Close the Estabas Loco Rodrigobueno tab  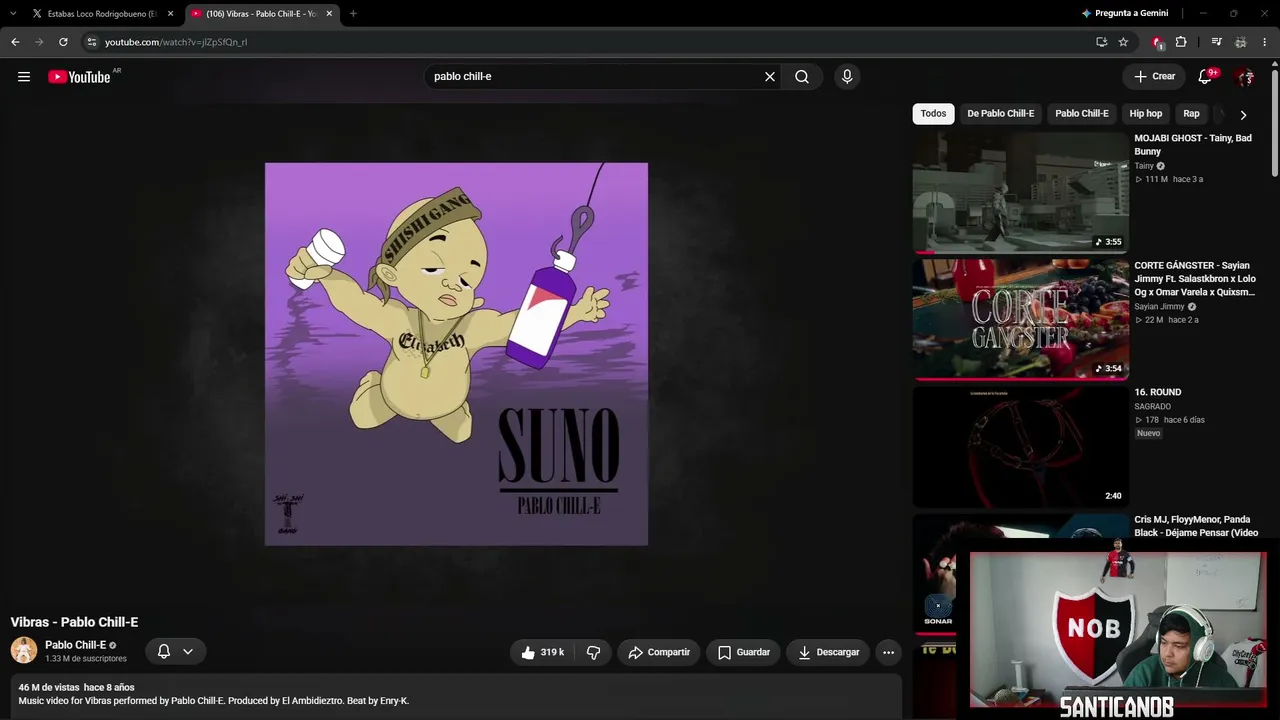(x=170, y=14)
